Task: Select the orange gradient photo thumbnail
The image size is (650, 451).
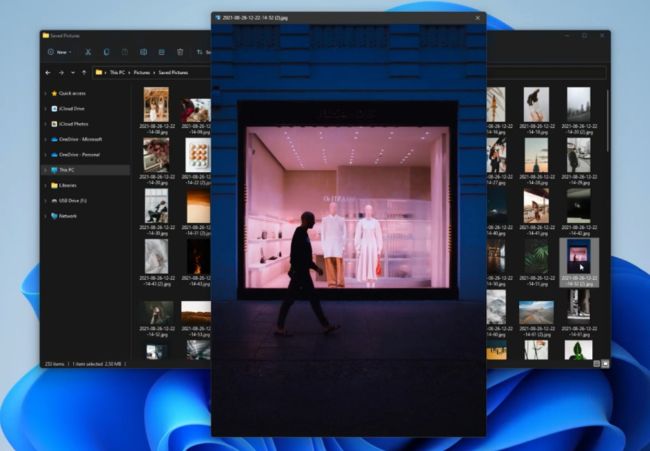Action: point(198,206)
